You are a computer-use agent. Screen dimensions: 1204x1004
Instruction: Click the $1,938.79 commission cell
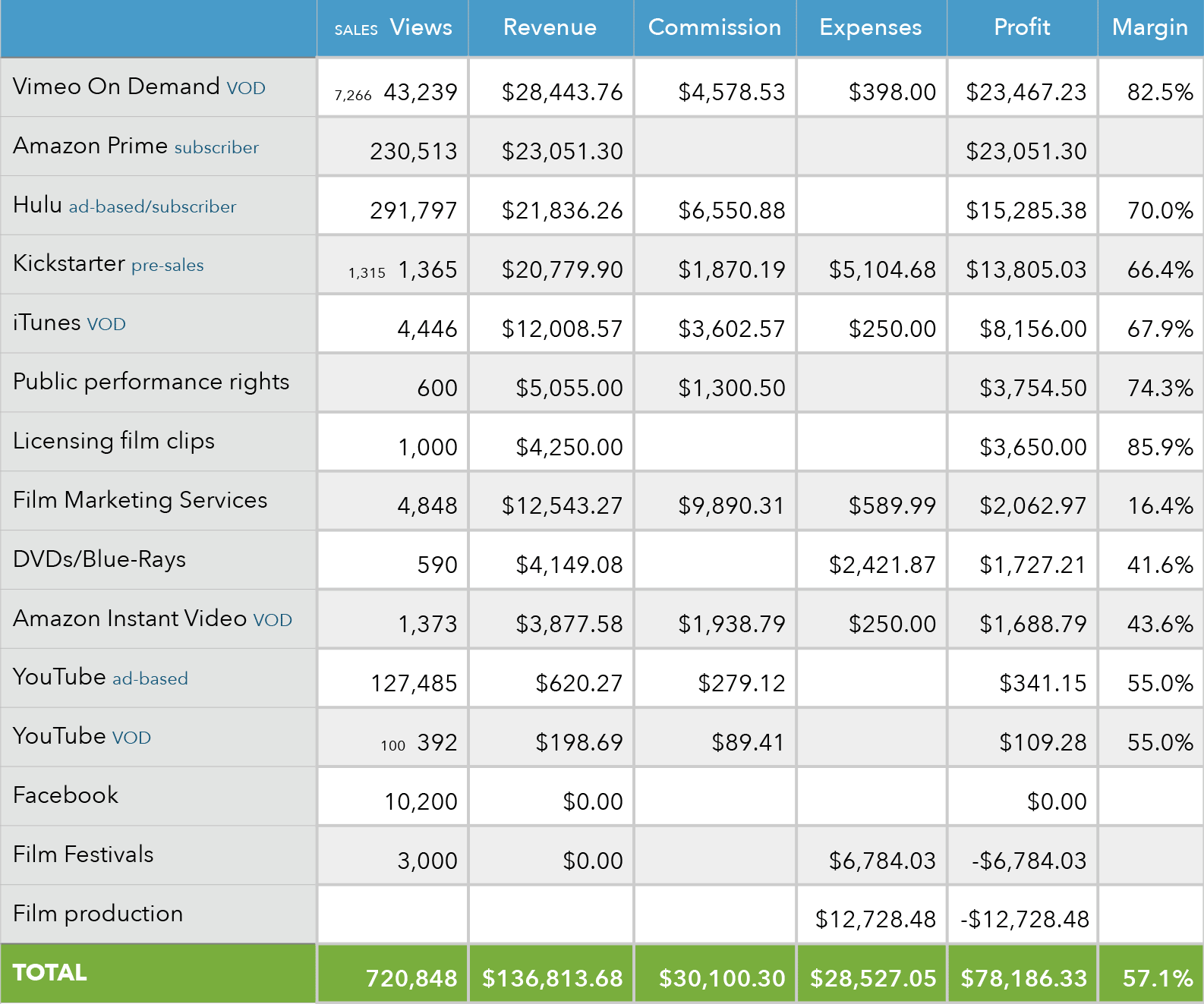715,619
